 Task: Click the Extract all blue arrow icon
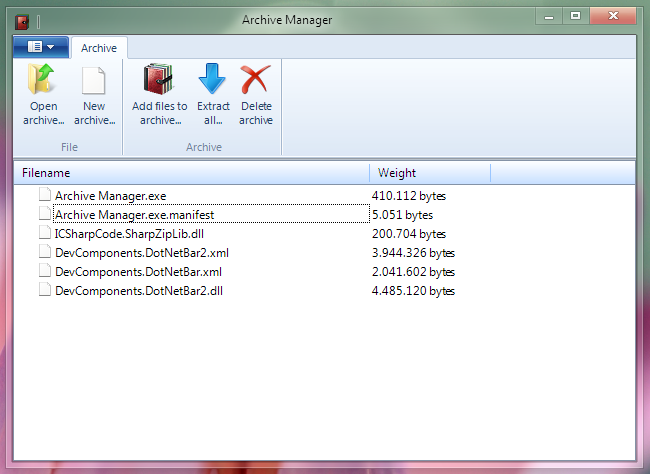(212, 78)
